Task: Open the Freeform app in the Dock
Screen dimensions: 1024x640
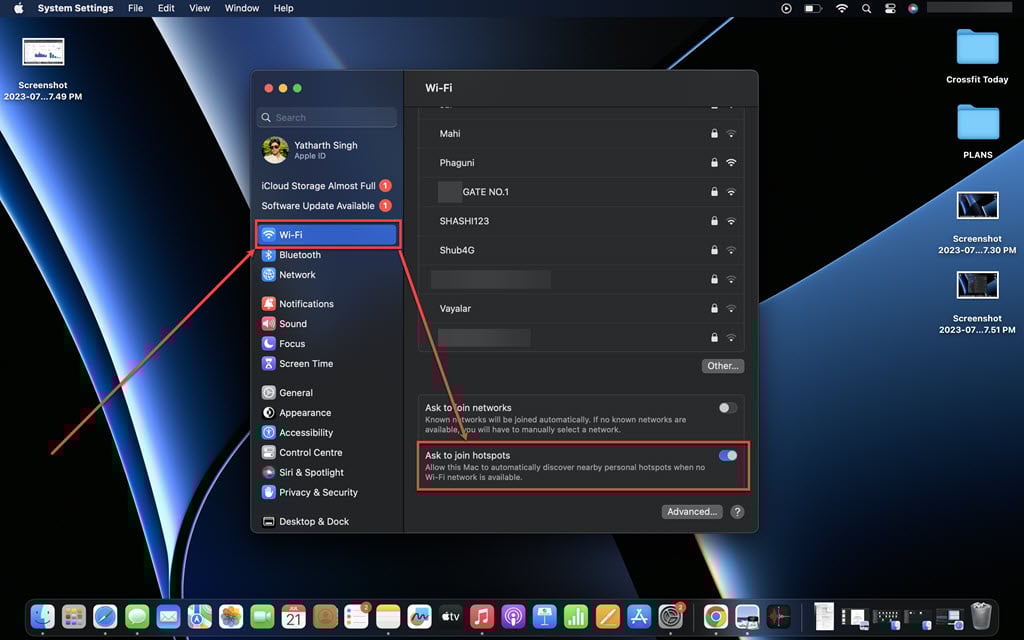Action: click(x=419, y=616)
